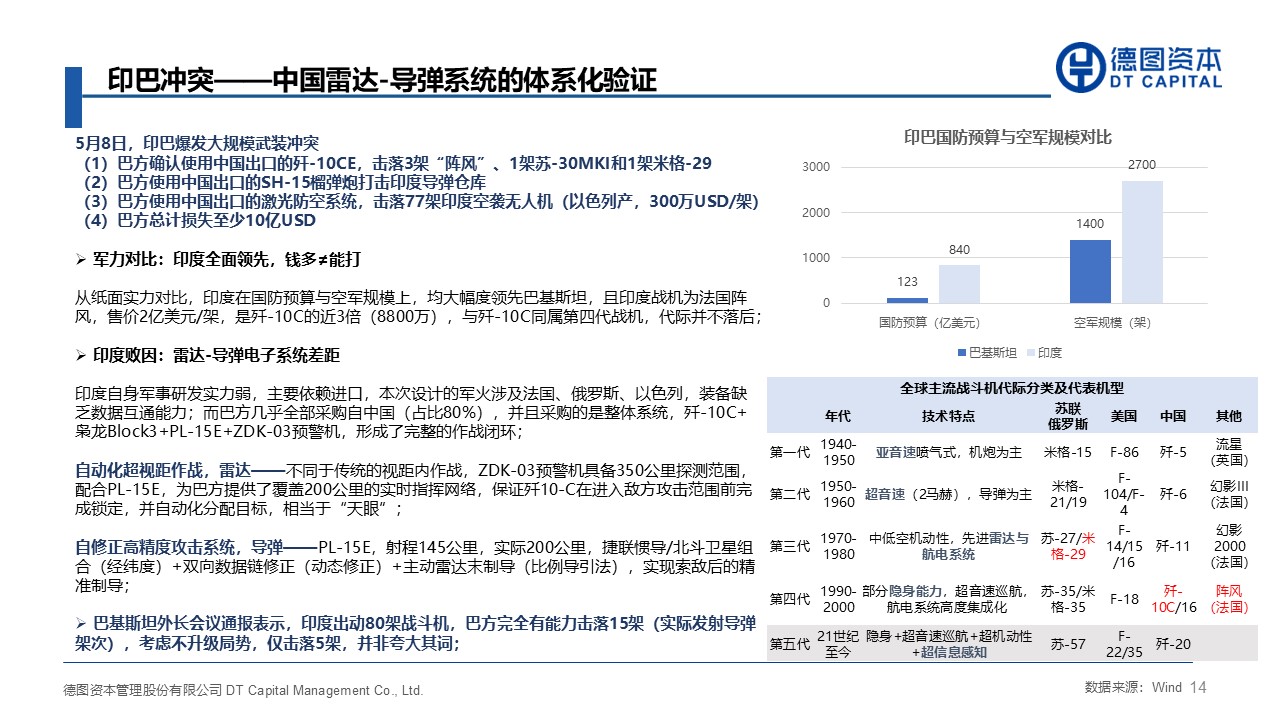This screenshot has width=1280, height=720.
Task: Select the 国防预算（亿美元） axis label
Action: 929,323
